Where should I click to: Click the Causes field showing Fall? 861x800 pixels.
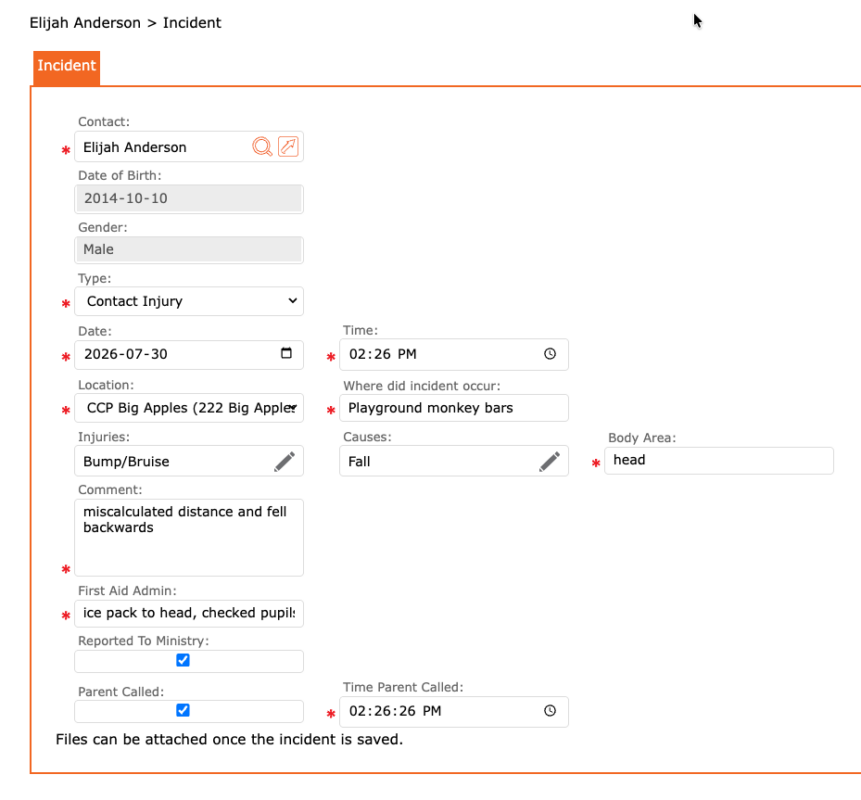454,461
